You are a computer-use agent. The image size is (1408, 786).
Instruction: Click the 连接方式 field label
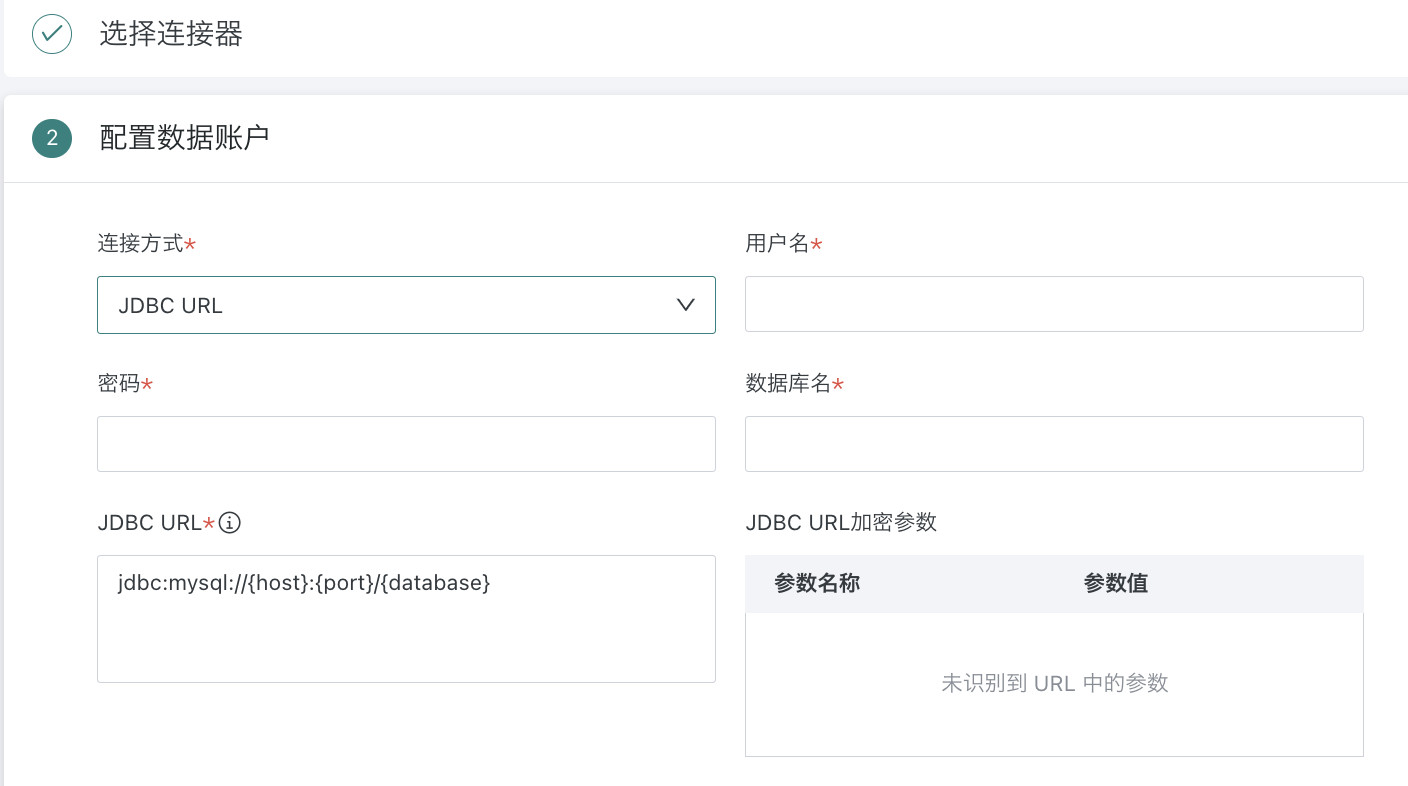(140, 244)
